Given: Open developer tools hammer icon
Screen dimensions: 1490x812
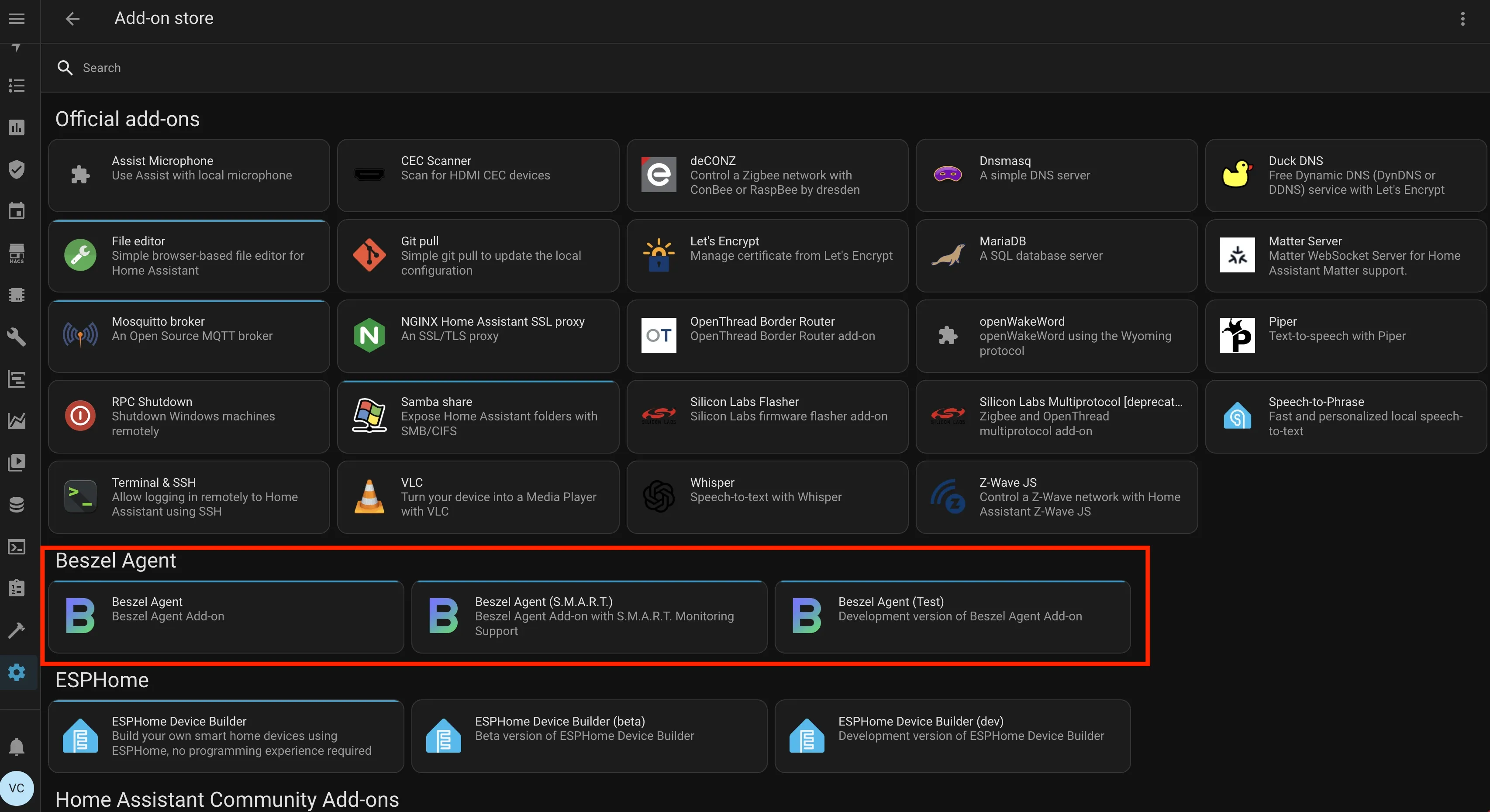Looking at the screenshot, I should (17, 630).
